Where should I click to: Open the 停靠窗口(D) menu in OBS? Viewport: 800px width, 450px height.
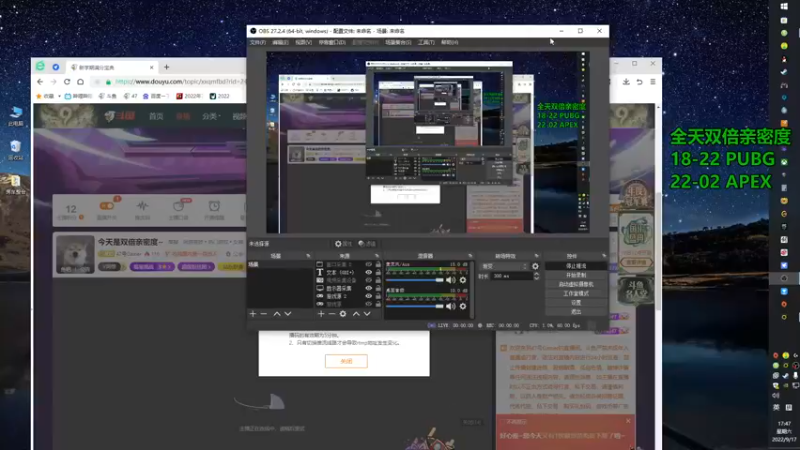tap(332, 42)
